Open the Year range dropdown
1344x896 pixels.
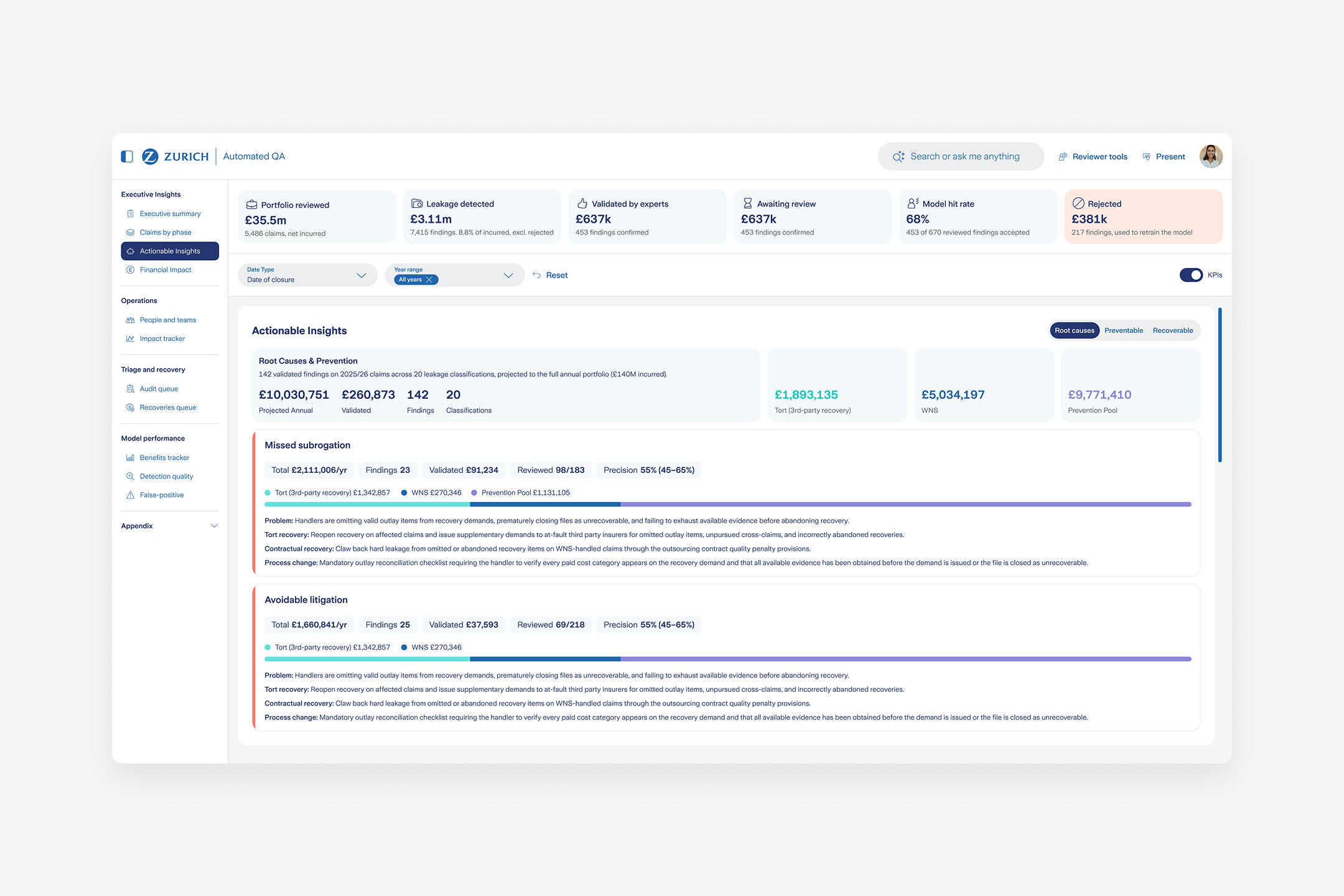[x=454, y=275]
